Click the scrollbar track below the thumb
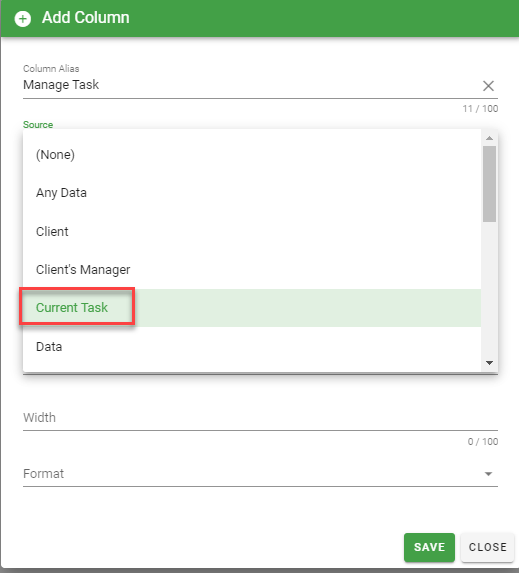This screenshot has height=573, width=519. (x=489, y=289)
